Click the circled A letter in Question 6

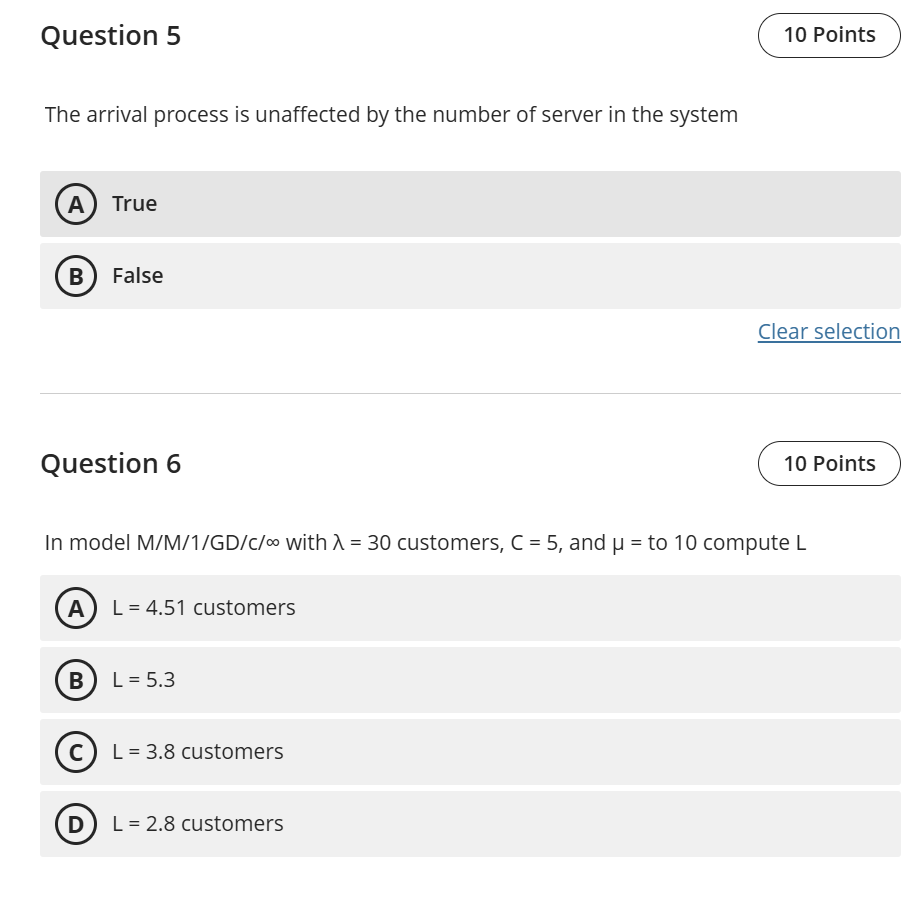tap(75, 607)
